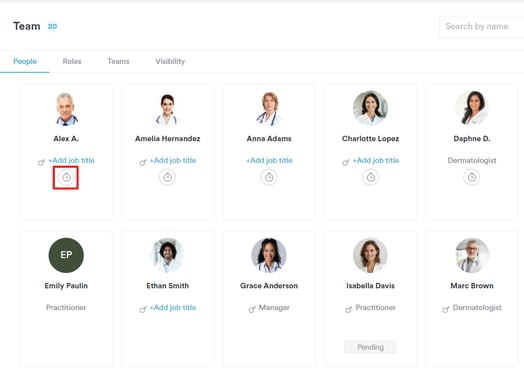
Task: Click the badge icon next to Marc Brown's Dermatologist
Action: point(445,309)
